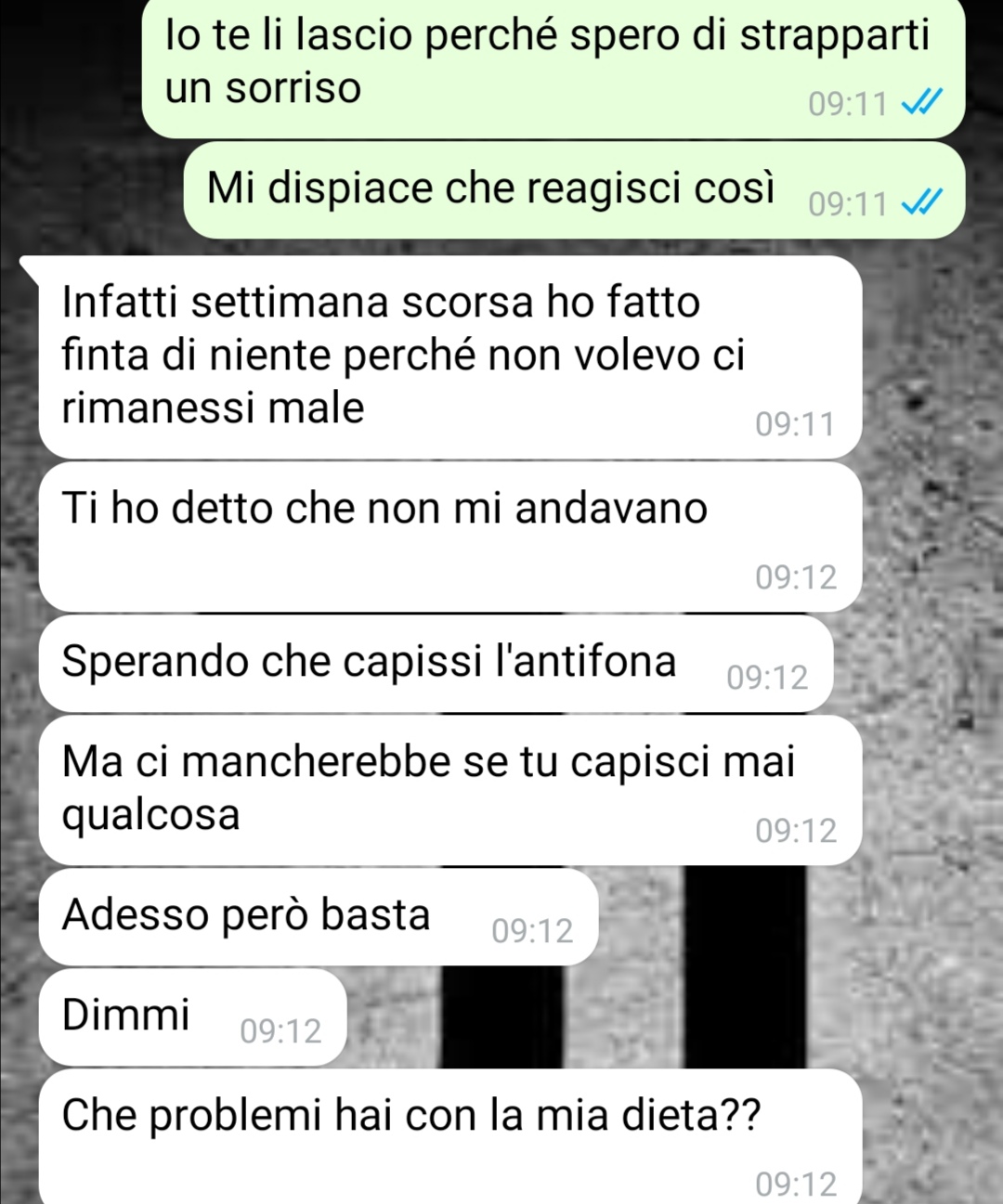
Task: Tap the double checkmark on 'Mi dispiace' message
Action: [923, 201]
